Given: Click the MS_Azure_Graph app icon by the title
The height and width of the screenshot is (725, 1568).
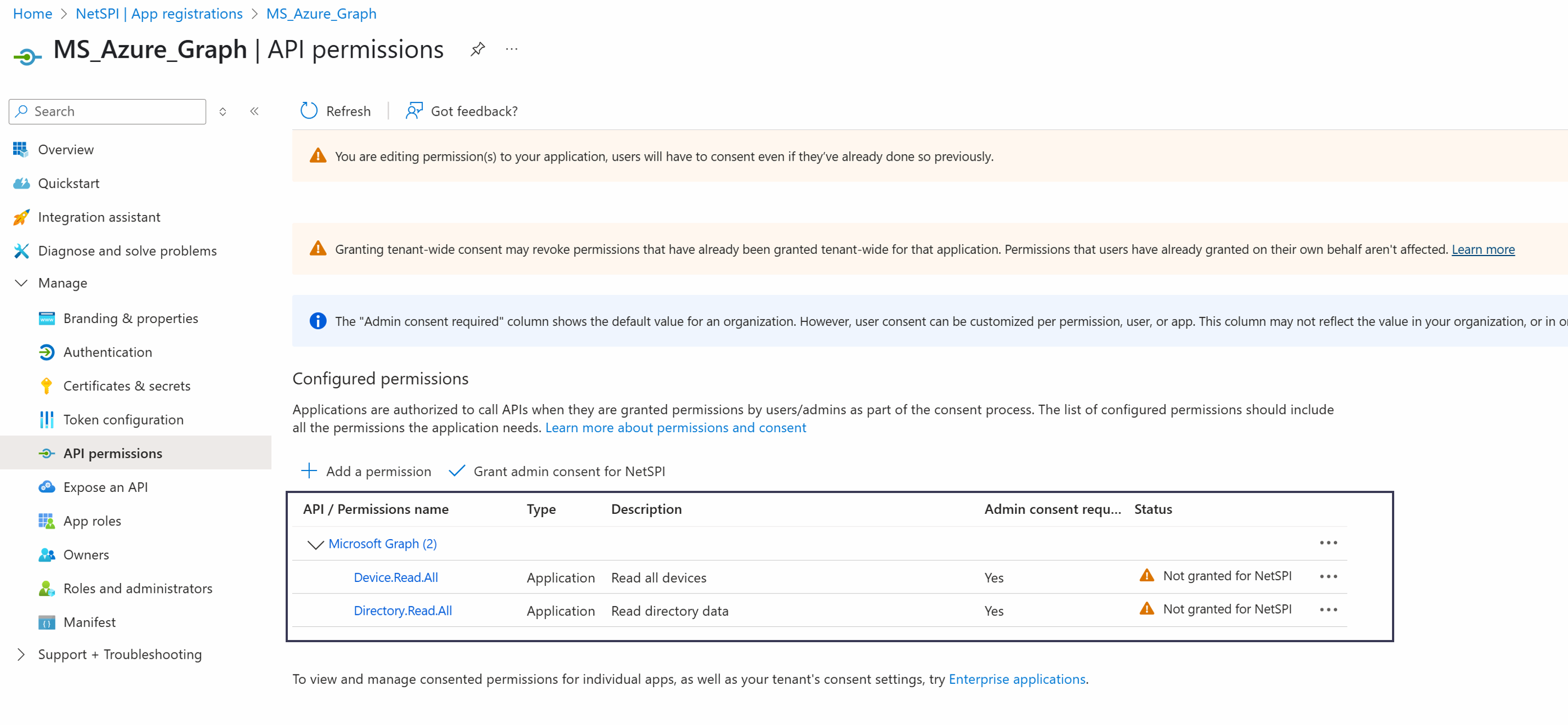Looking at the screenshot, I should [x=27, y=56].
